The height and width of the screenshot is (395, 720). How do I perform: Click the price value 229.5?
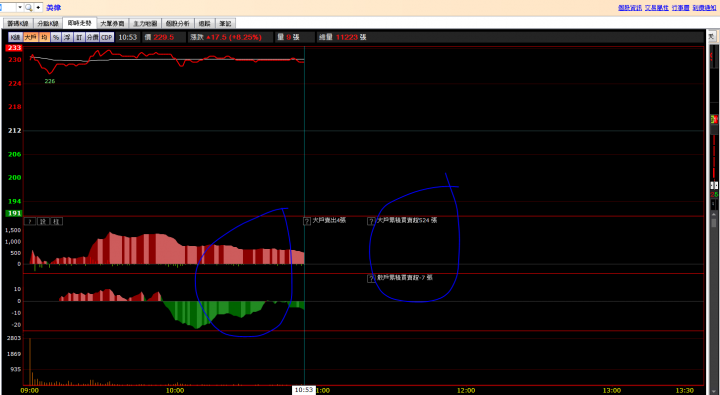coord(165,37)
